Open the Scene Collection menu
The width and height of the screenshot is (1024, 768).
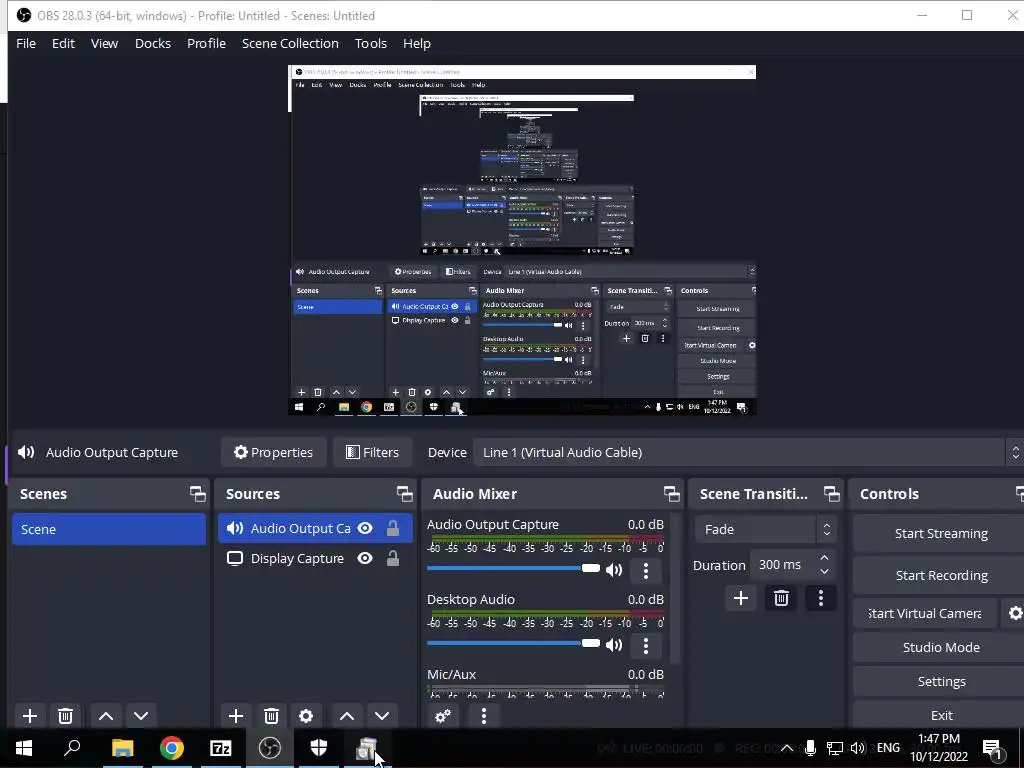tap(290, 44)
